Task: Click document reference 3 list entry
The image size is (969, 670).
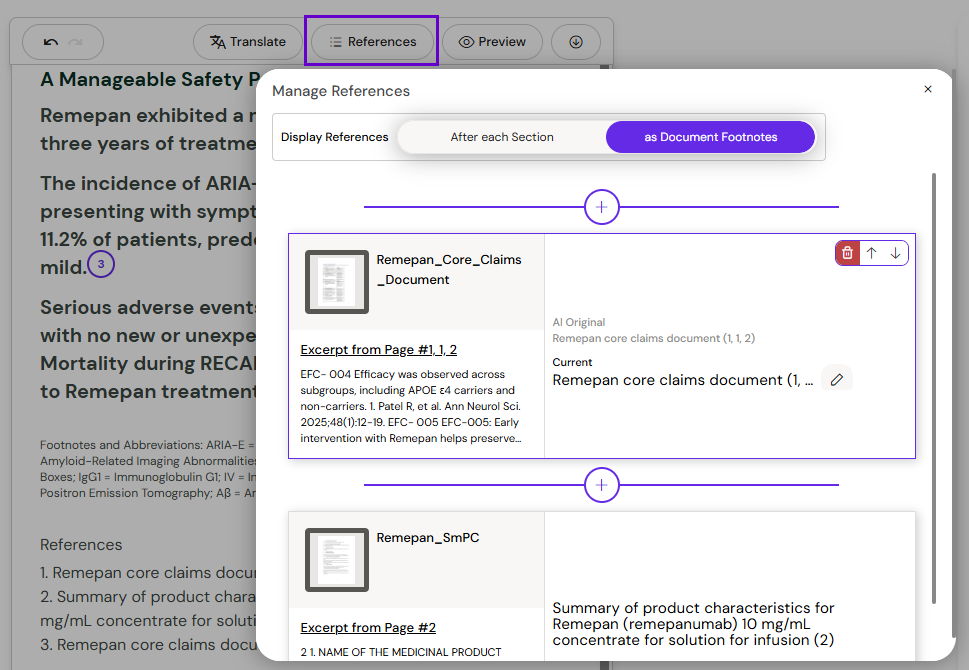Action: pyautogui.click(x=148, y=645)
